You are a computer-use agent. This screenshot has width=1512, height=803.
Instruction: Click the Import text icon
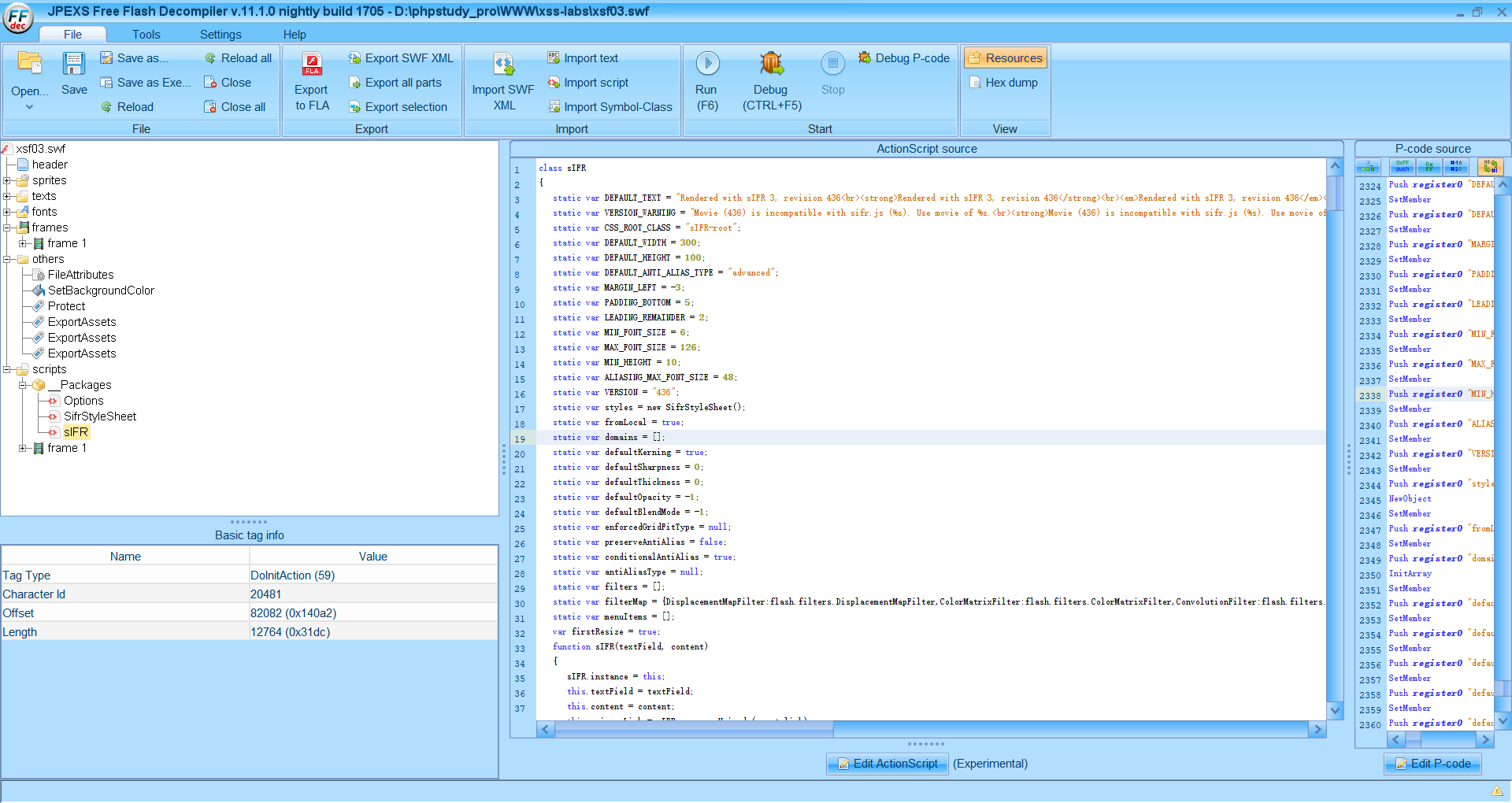click(x=554, y=57)
